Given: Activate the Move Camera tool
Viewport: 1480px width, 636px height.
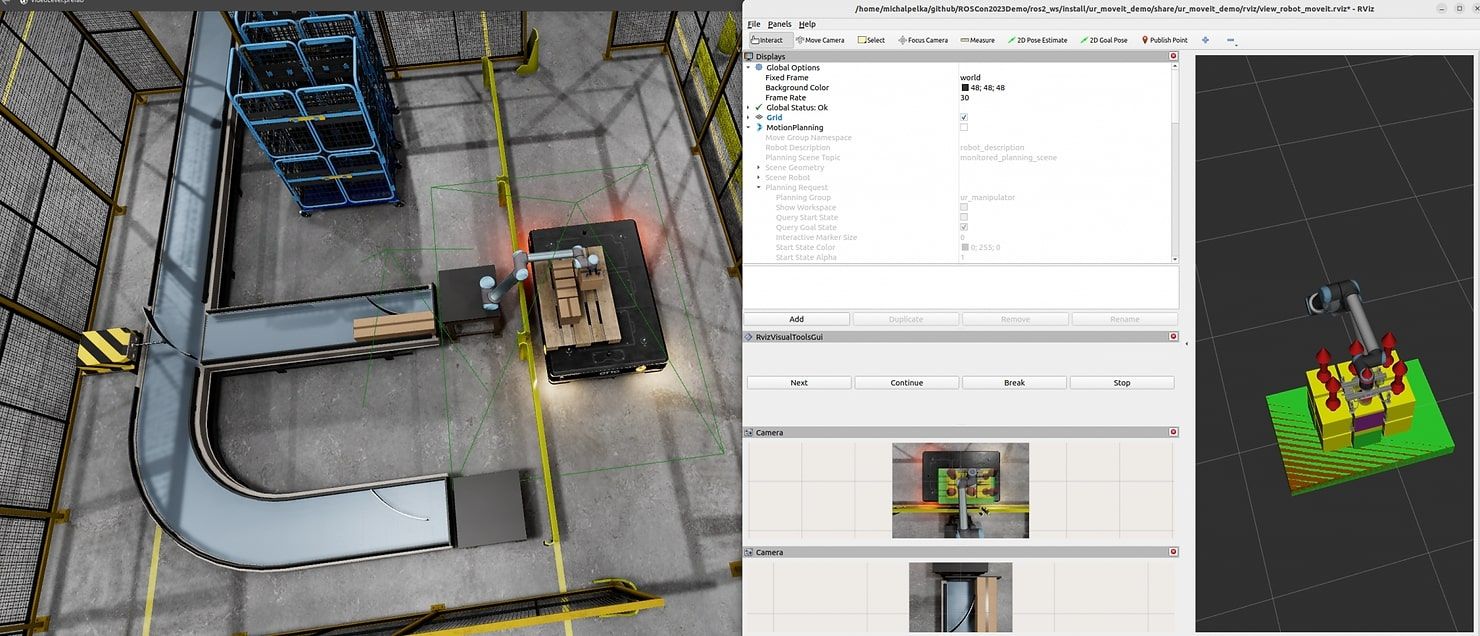Looking at the screenshot, I should (x=821, y=40).
